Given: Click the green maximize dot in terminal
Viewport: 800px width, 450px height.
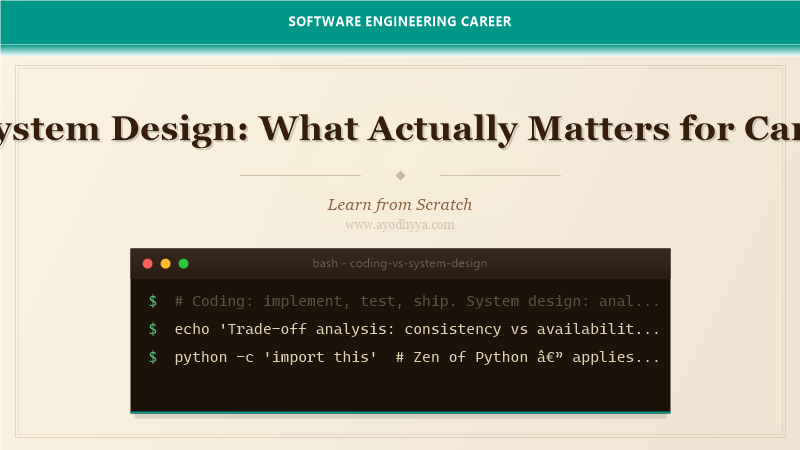Looking at the screenshot, I should [x=184, y=264].
